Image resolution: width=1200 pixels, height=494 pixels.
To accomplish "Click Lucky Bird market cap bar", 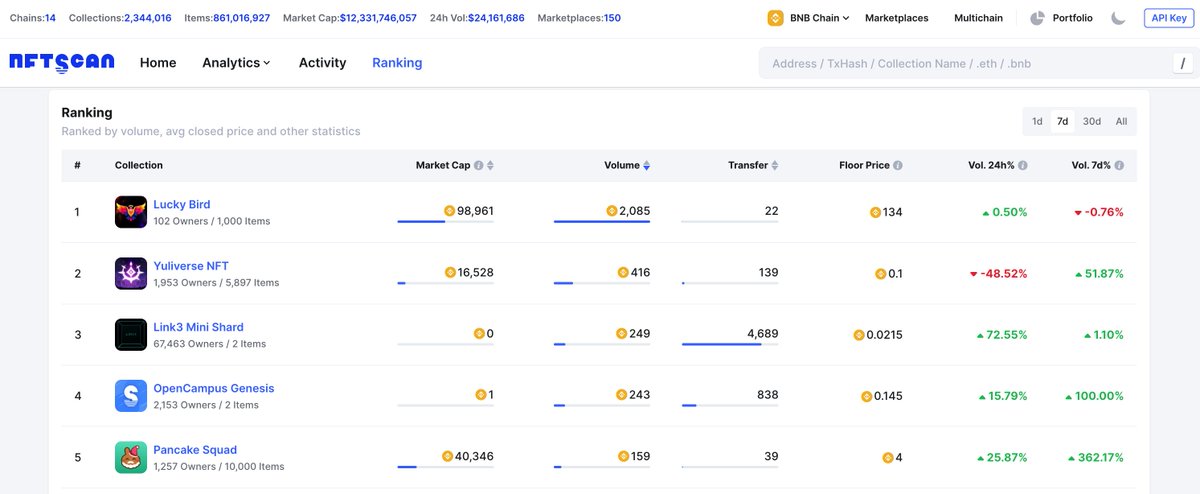I will (x=445, y=222).
